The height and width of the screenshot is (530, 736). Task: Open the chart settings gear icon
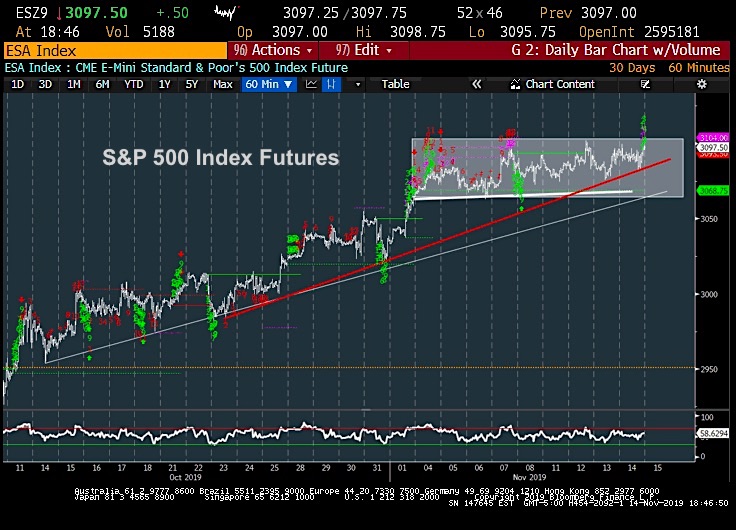(x=701, y=84)
